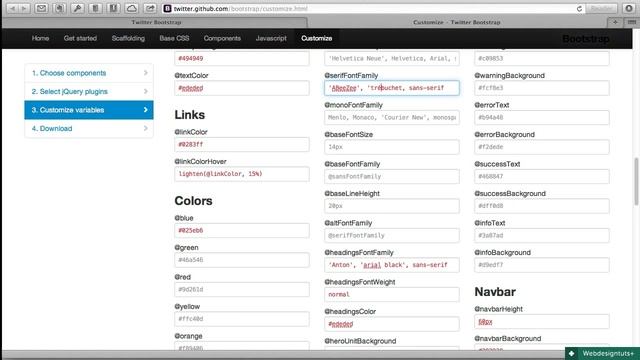Image resolution: width=640 pixels, height=360 pixels.
Task: Click the Bootstrap brand link
Action: click(586, 39)
